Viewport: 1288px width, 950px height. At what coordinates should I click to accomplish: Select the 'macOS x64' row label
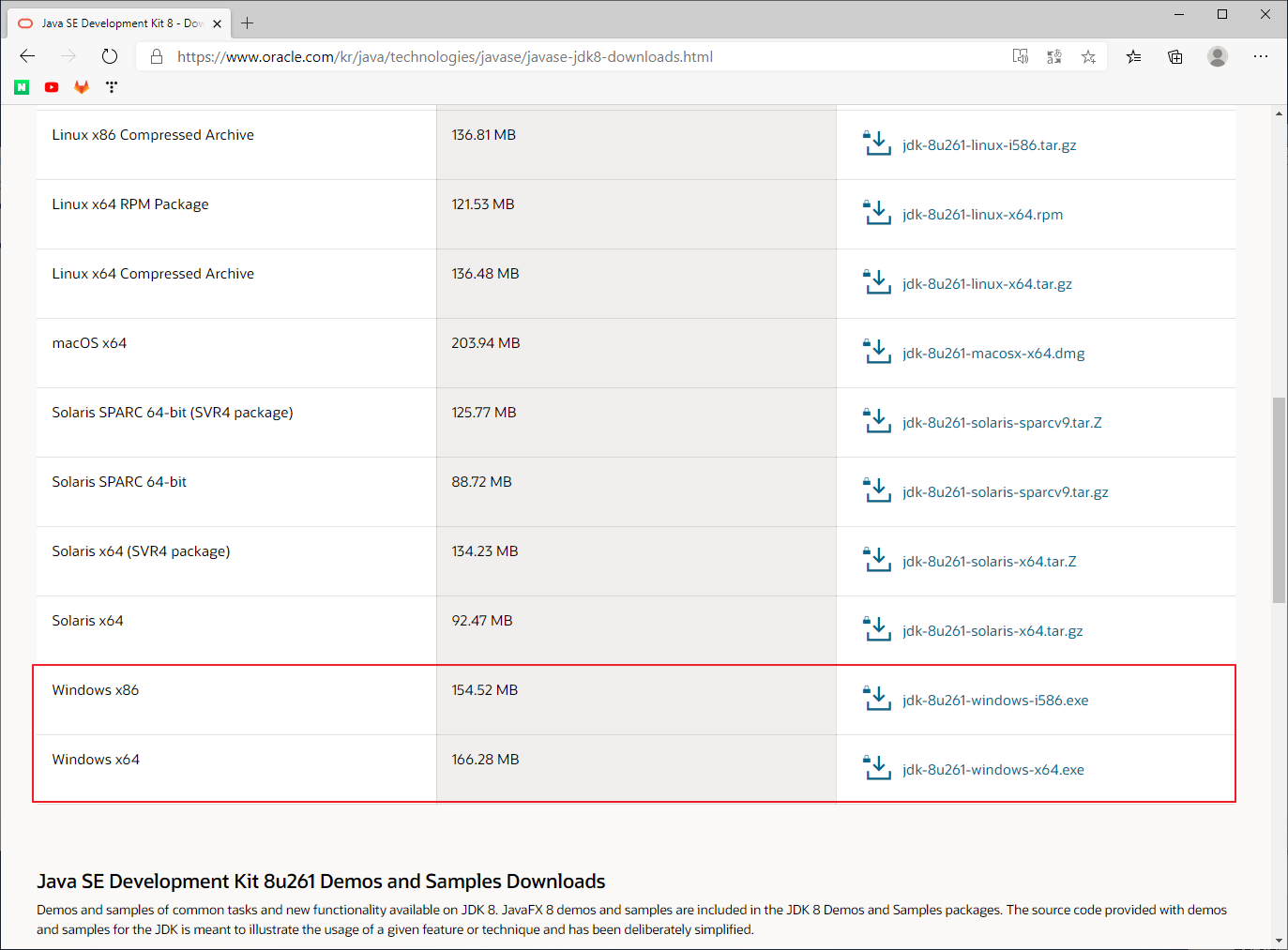[x=89, y=343]
